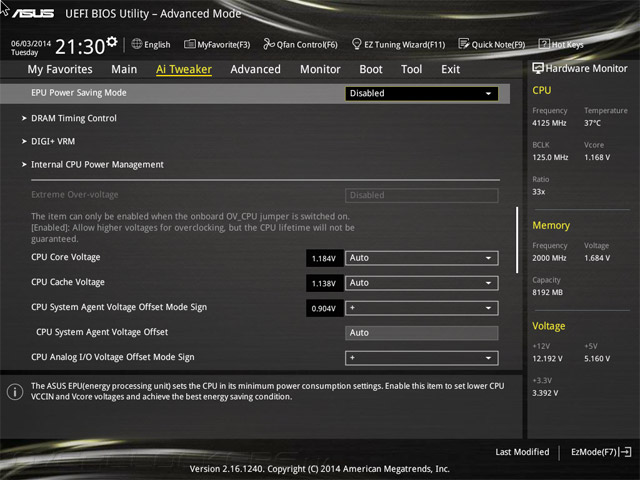Image resolution: width=640 pixels, height=480 pixels.
Task: Click CPU temperature 37°C value
Action: pos(592,123)
